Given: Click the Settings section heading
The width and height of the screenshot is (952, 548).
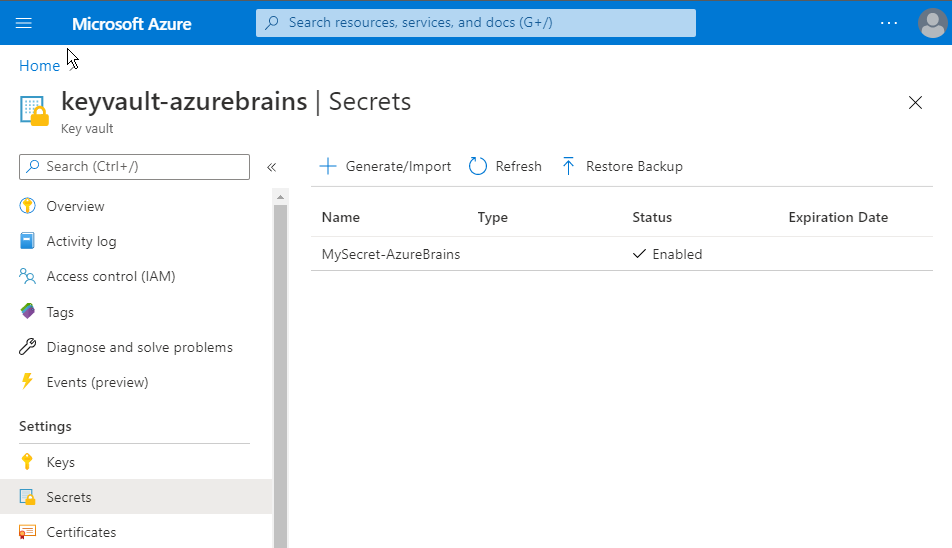Looking at the screenshot, I should (45, 427).
